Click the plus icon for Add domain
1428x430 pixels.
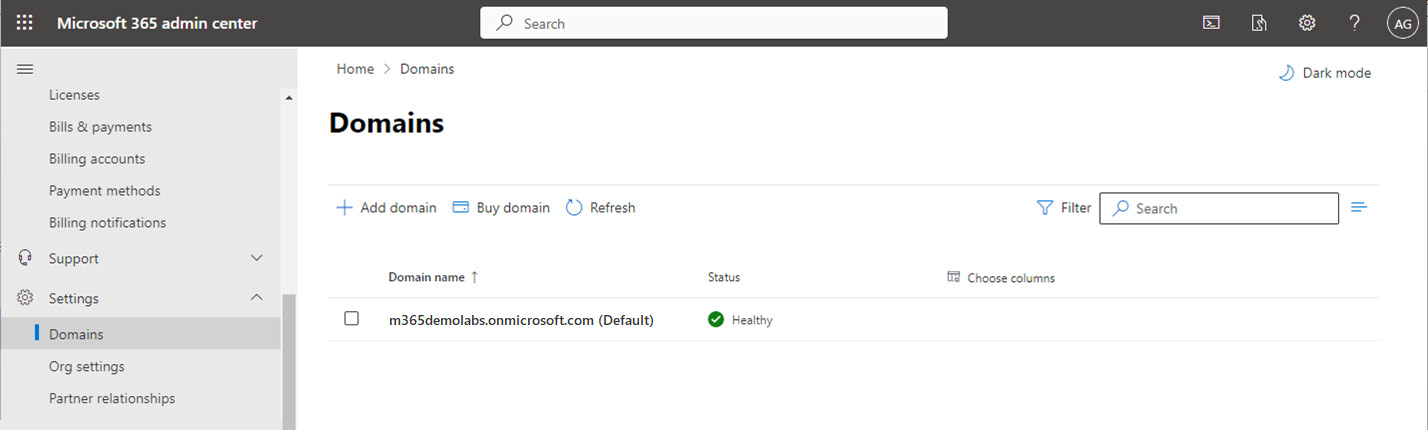[344, 208]
